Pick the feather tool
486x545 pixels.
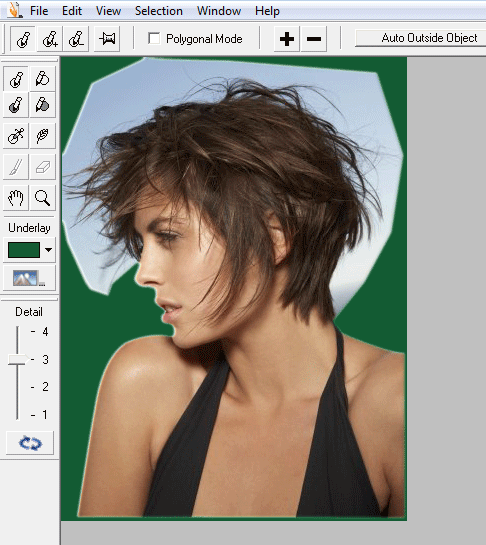coord(42,136)
